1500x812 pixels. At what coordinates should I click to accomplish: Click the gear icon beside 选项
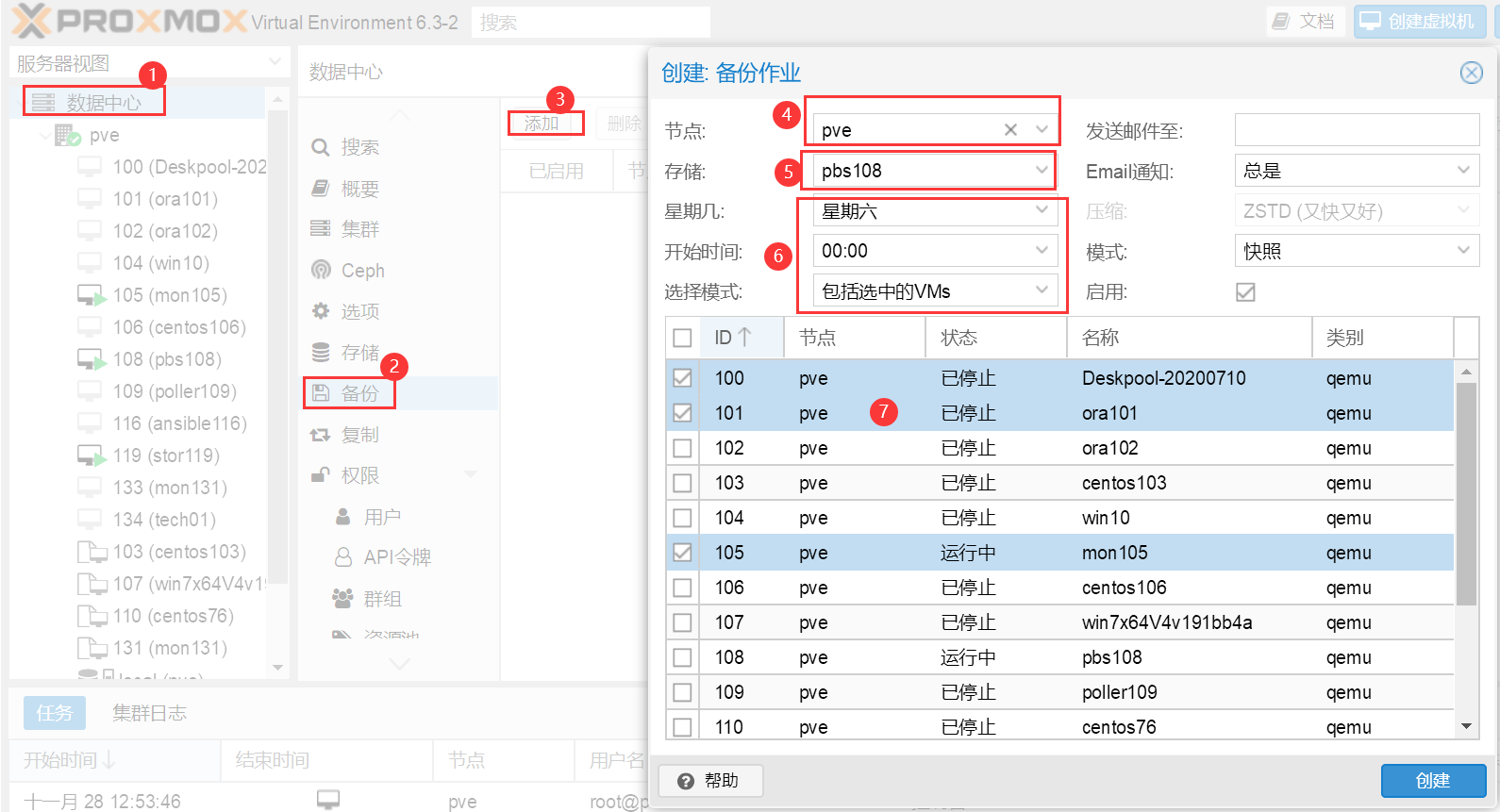pyautogui.click(x=321, y=311)
